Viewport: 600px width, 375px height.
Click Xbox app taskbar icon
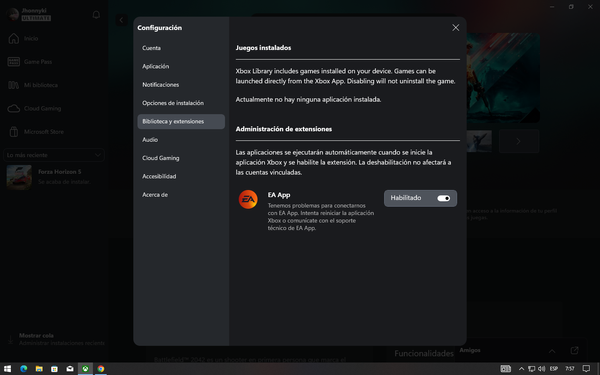click(85, 369)
